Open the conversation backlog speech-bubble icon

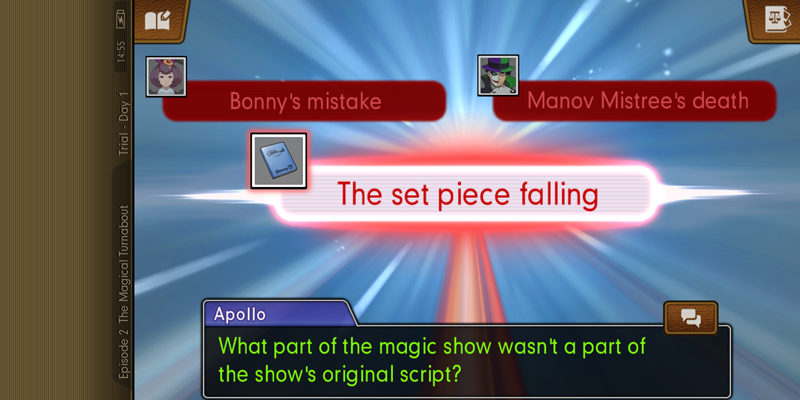point(691,318)
